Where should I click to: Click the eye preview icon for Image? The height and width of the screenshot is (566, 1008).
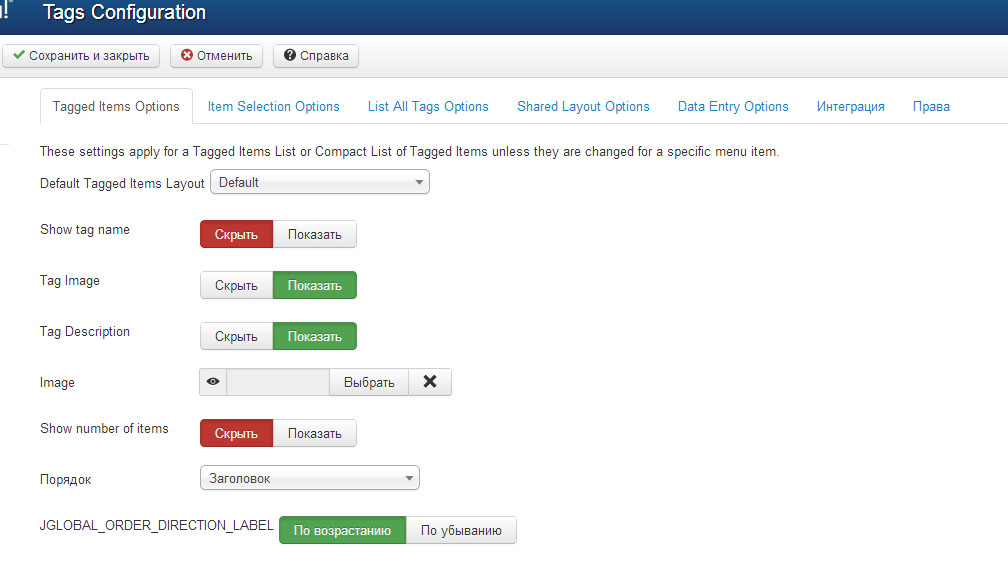click(x=213, y=382)
